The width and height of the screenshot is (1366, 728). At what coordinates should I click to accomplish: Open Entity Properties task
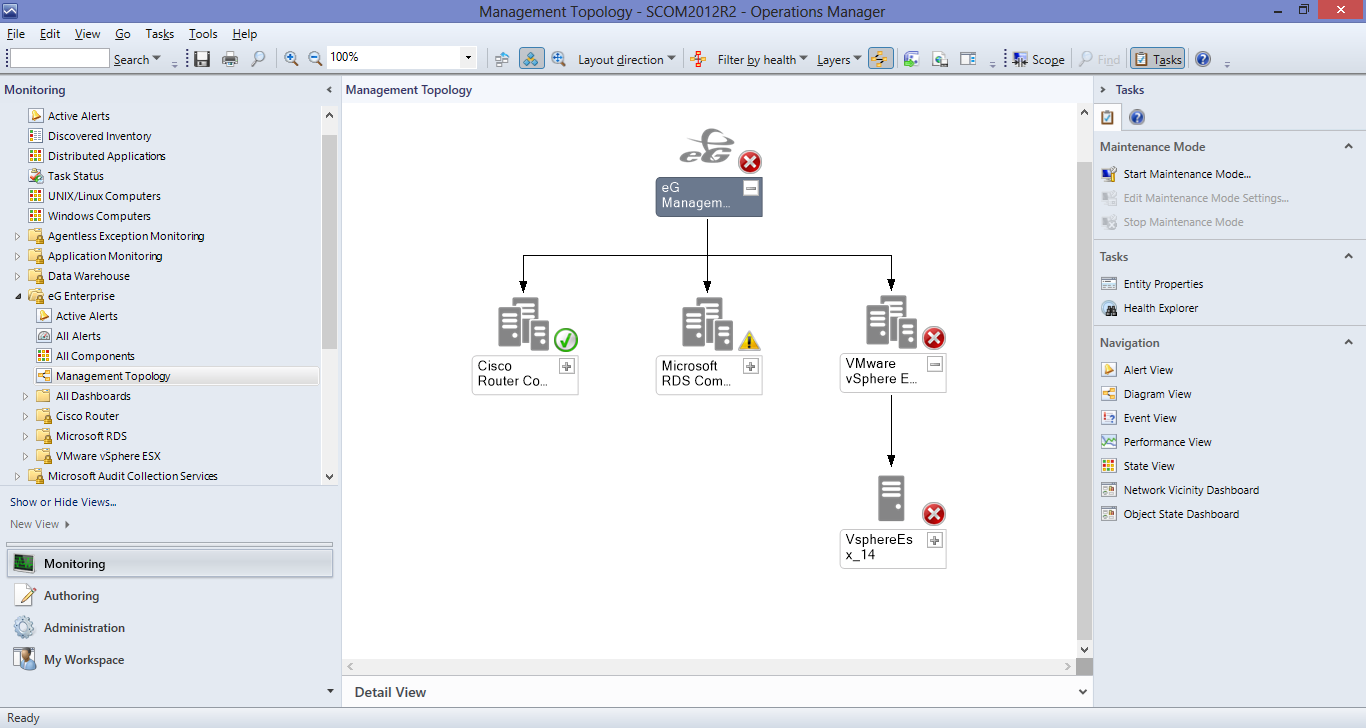coord(1163,284)
